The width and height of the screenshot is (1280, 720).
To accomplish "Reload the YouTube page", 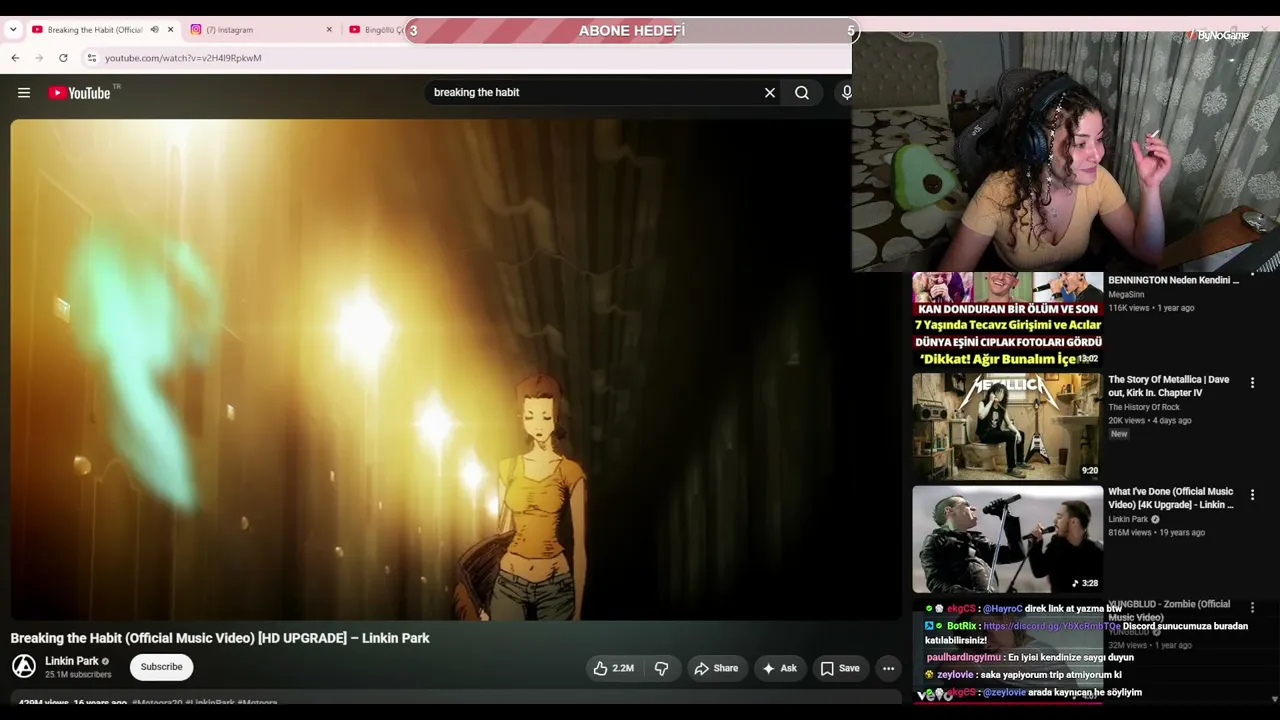I will click(63, 58).
